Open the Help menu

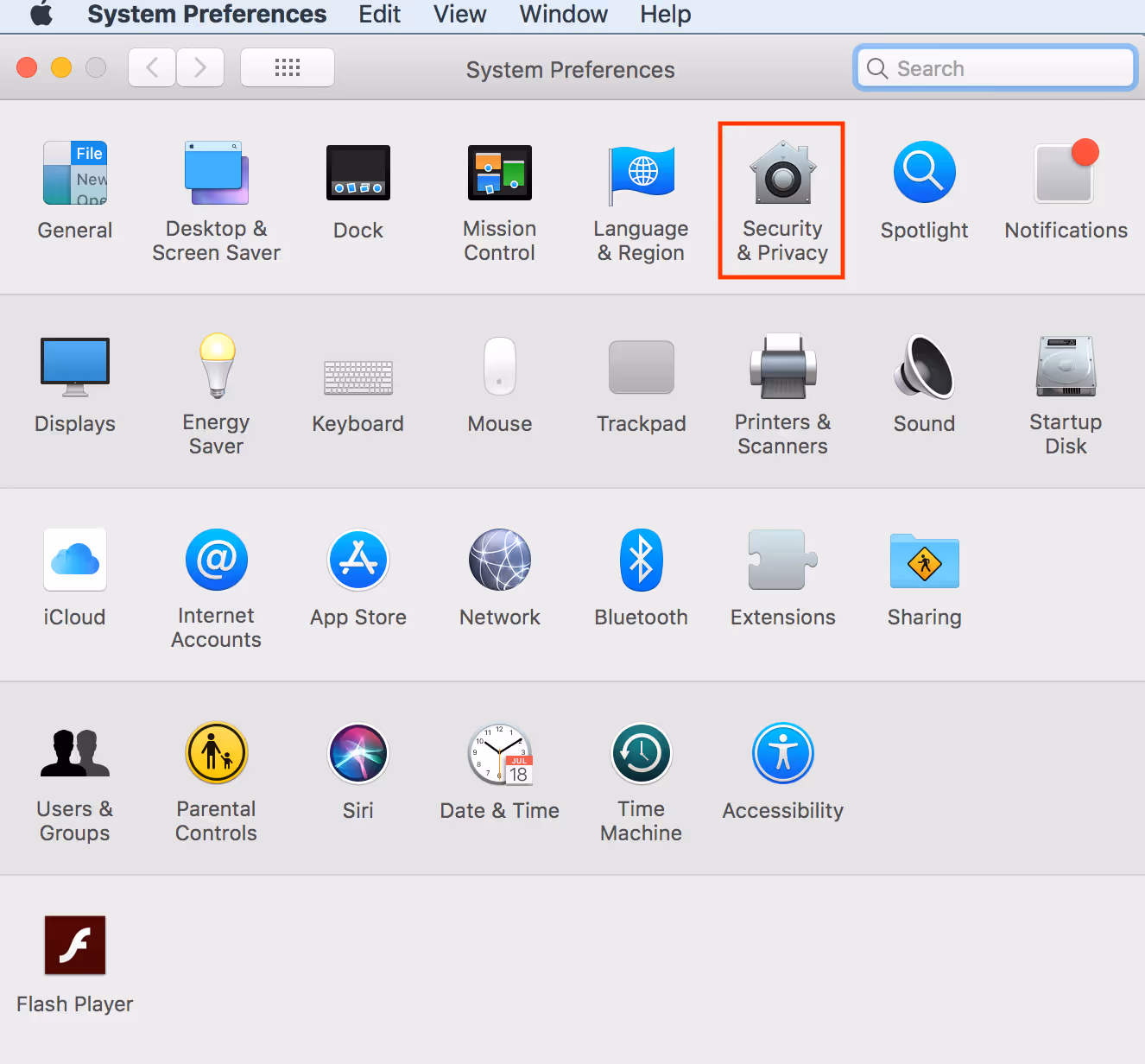point(666,15)
